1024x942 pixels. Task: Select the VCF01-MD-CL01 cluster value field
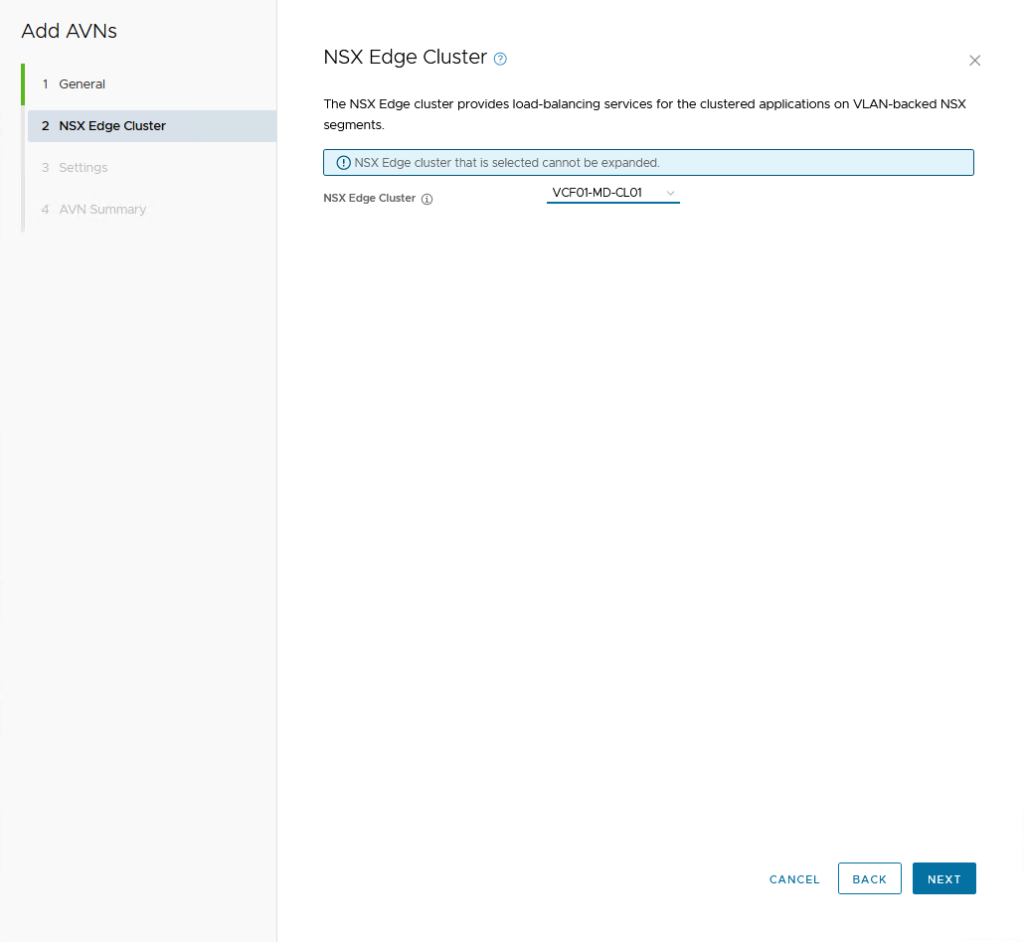point(598,193)
